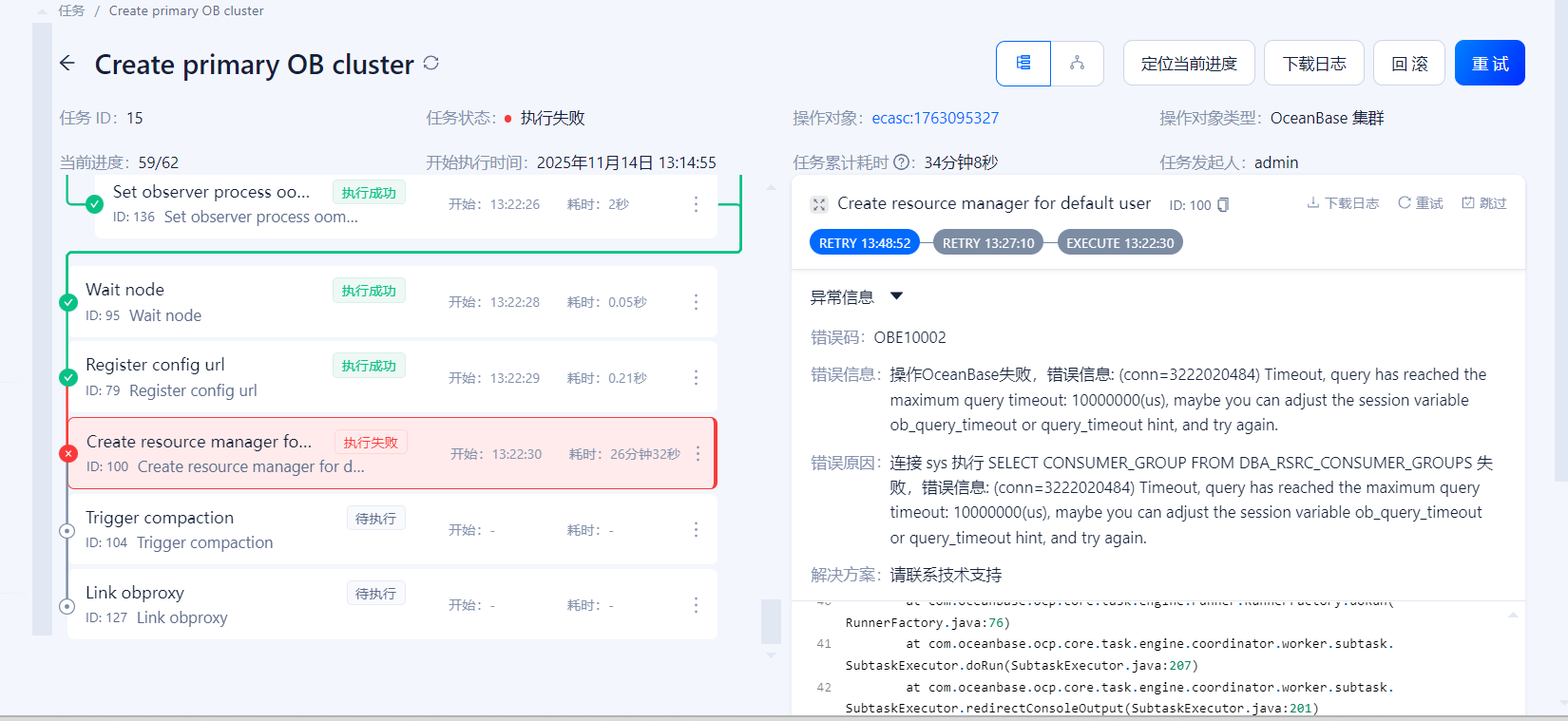Select the RETRY 13:48:52 execution tab
This screenshot has width=1568, height=721.
pos(864,243)
